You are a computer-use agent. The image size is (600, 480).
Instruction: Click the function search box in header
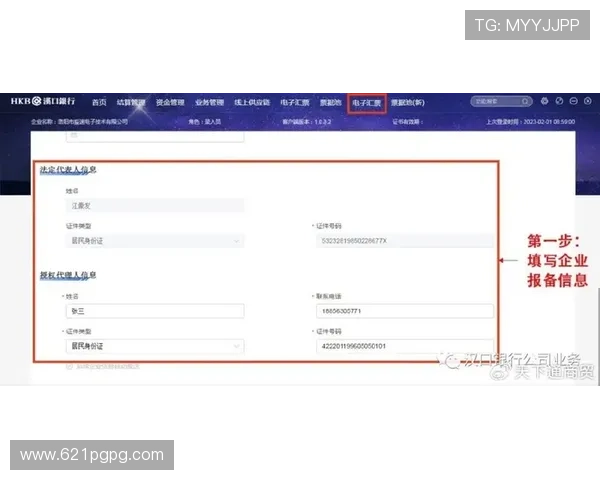click(501, 101)
